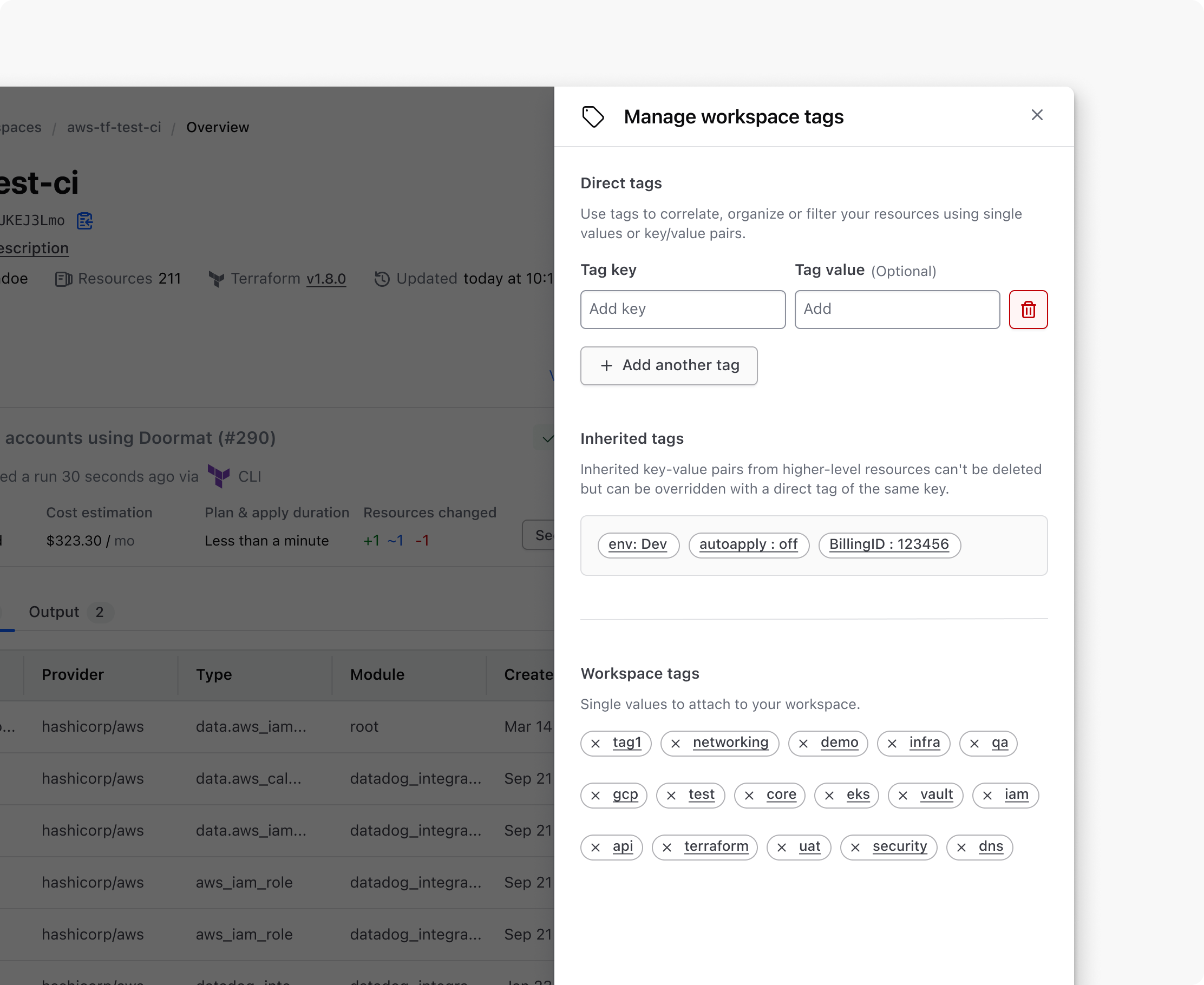Remove the terraform tag via its X
Screen dimensions: 1204x985
(667, 847)
